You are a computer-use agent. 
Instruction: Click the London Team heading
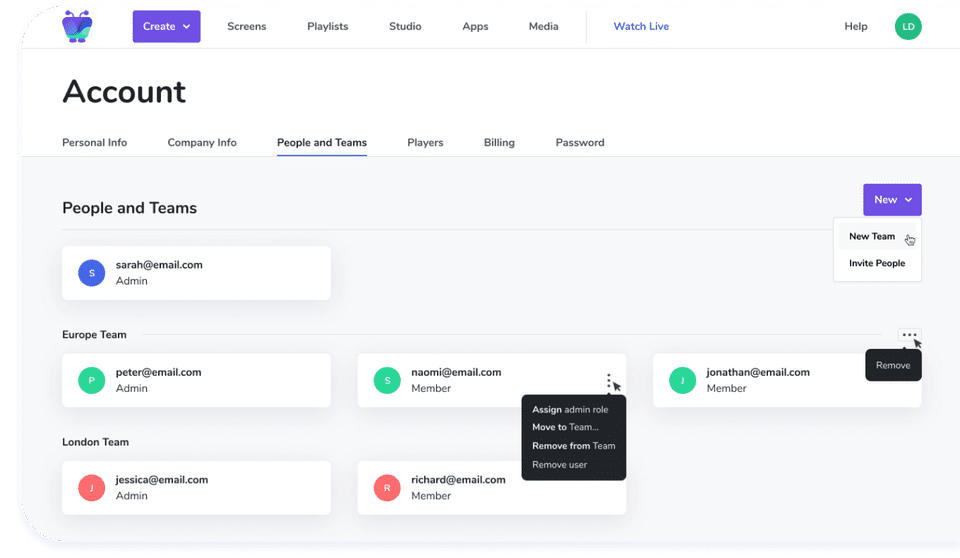click(x=96, y=442)
